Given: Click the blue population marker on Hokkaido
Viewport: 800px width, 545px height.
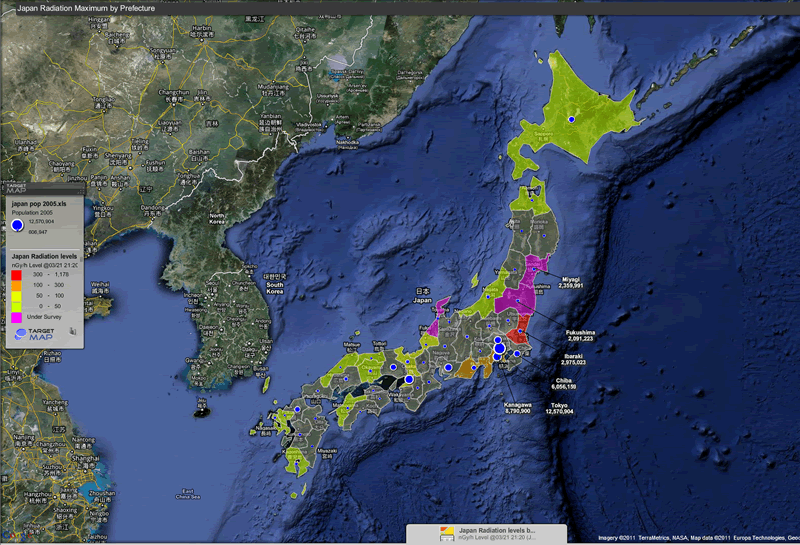Looking at the screenshot, I should point(572,119).
